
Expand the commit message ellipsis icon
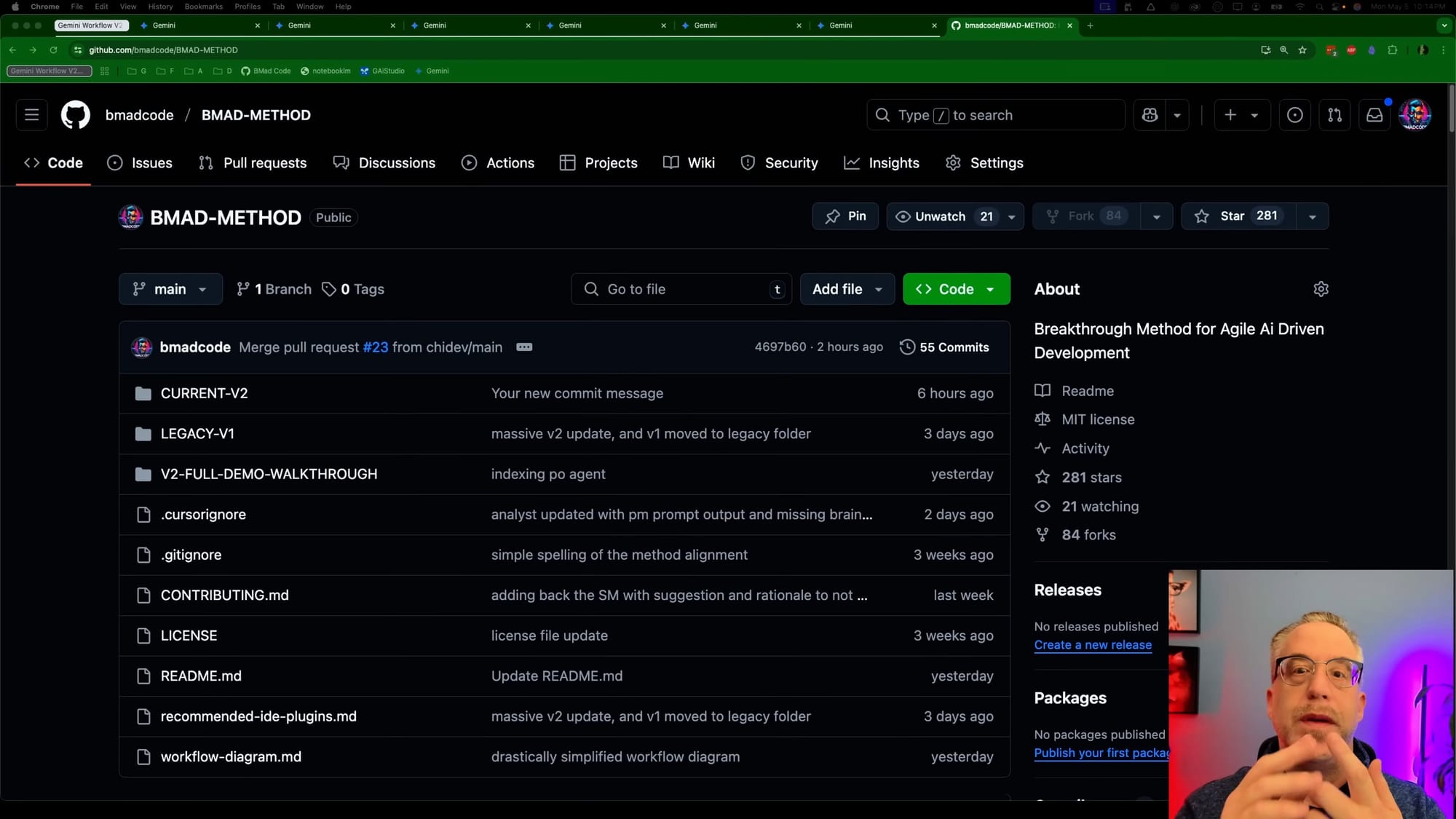coord(524,347)
